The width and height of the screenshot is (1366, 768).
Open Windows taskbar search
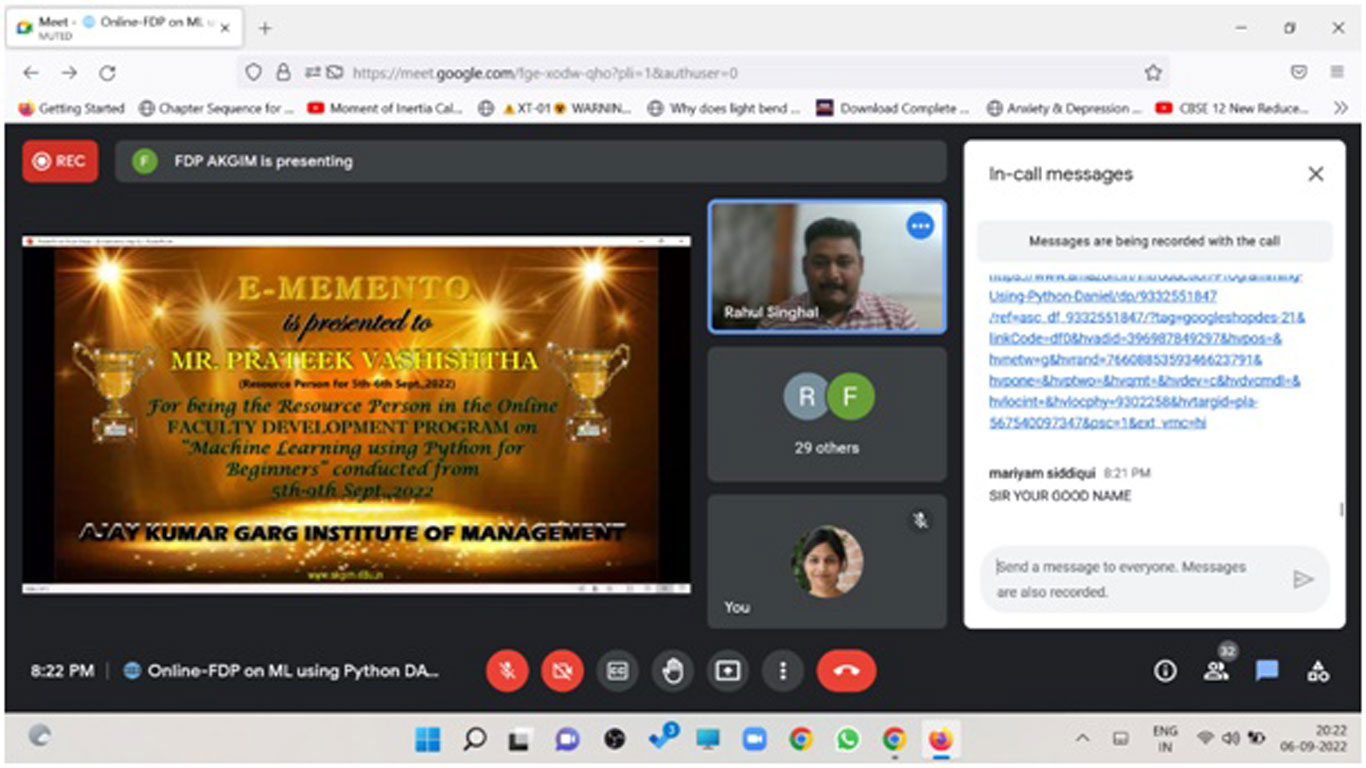click(x=475, y=739)
